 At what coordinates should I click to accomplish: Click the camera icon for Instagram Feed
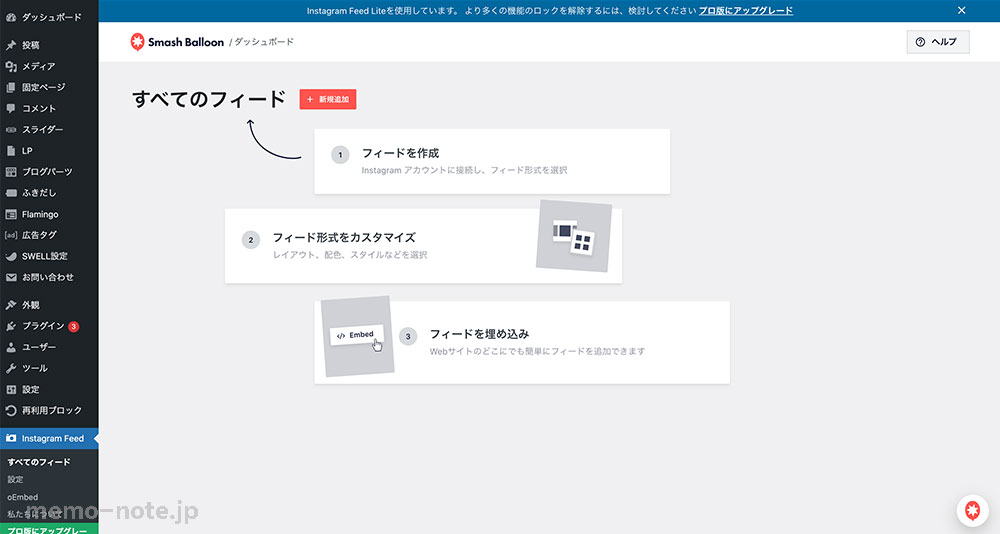[11, 438]
